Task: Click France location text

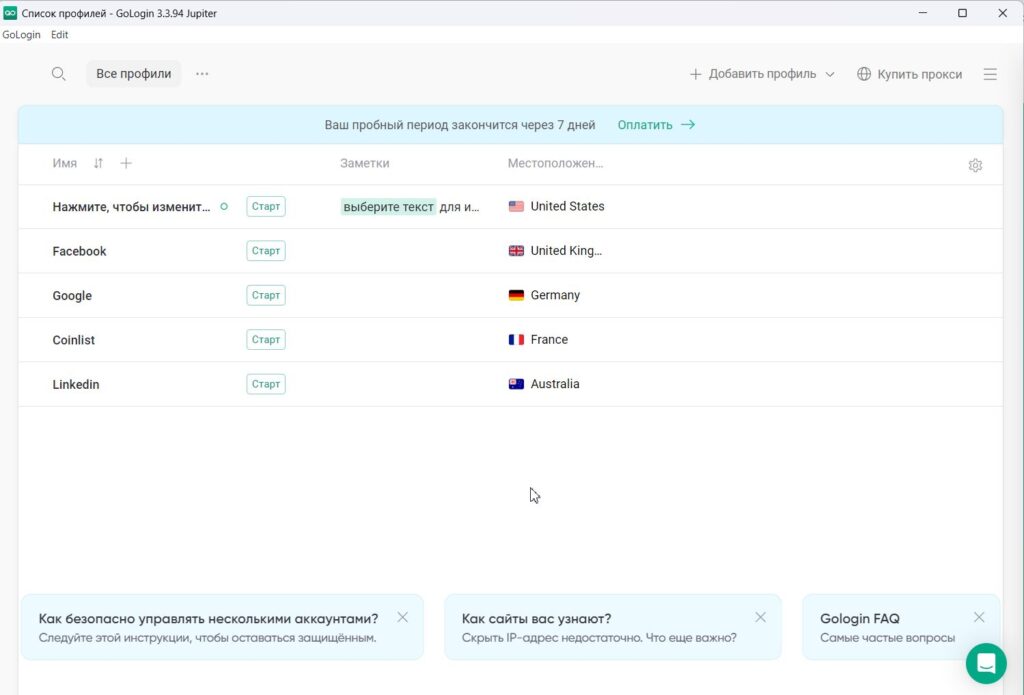Action: [x=549, y=340]
